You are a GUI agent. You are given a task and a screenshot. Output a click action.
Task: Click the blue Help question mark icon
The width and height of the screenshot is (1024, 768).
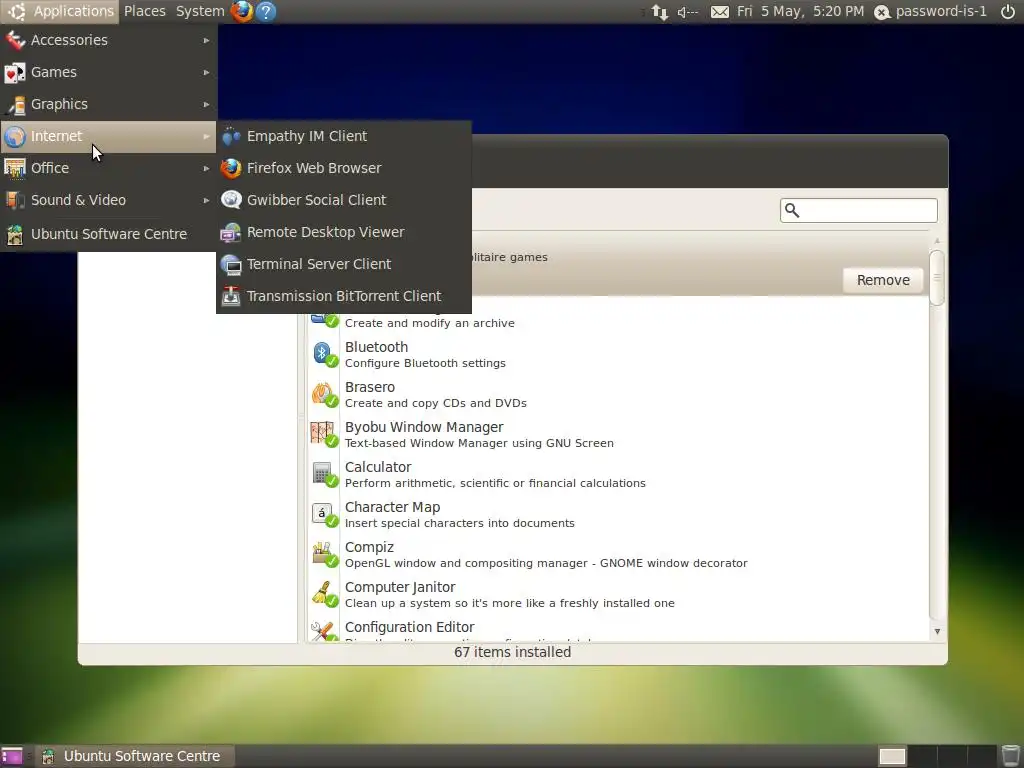click(x=266, y=11)
